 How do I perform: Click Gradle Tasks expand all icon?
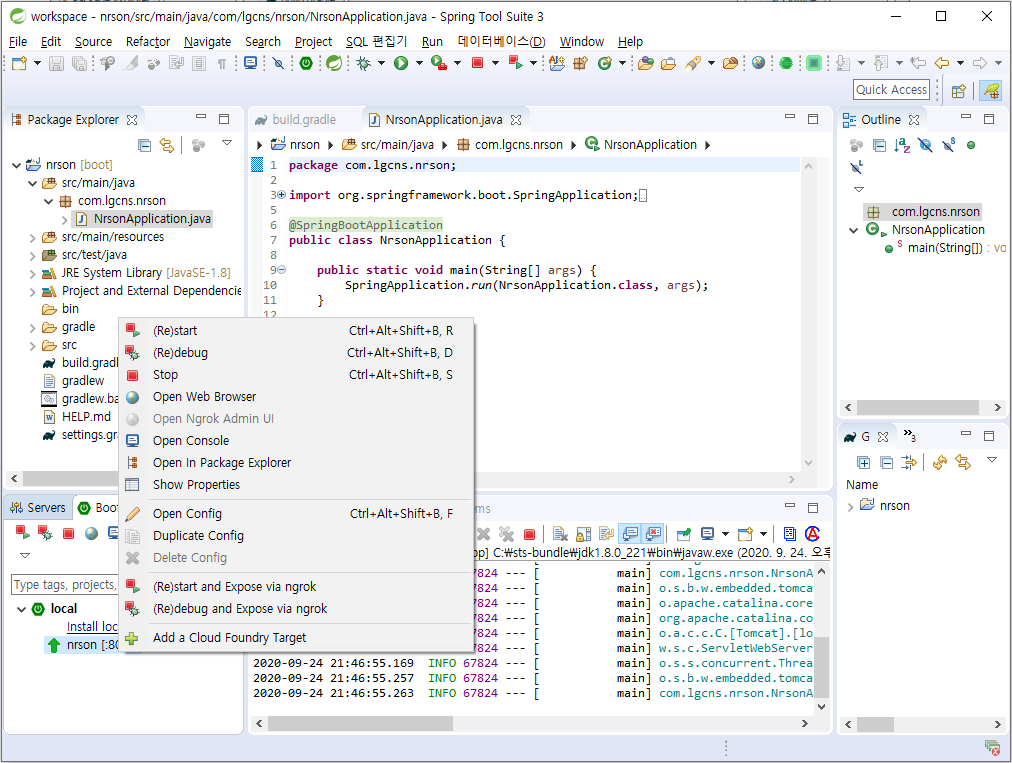click(863, 462)
